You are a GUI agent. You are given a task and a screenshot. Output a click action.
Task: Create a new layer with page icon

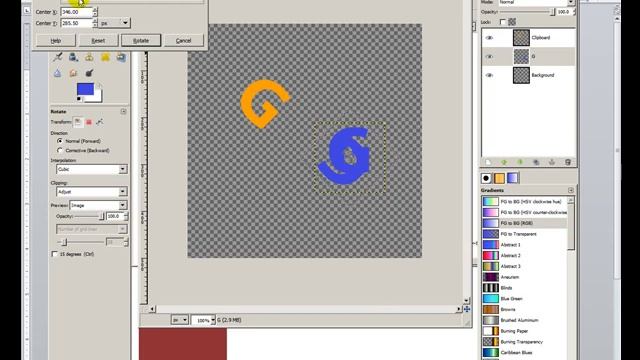tap(488, 162)
